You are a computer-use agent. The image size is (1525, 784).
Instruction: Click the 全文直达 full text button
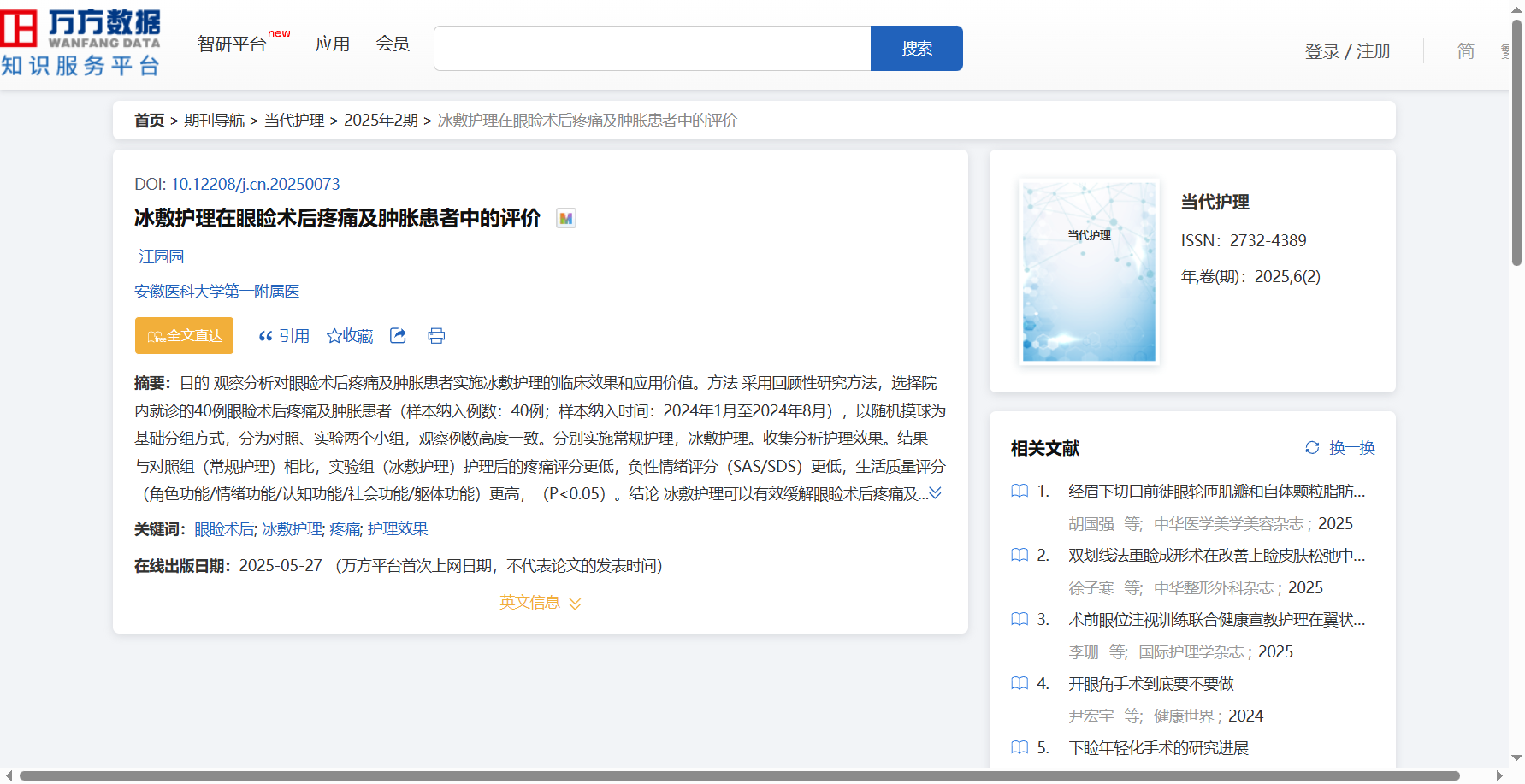[184, 336]
